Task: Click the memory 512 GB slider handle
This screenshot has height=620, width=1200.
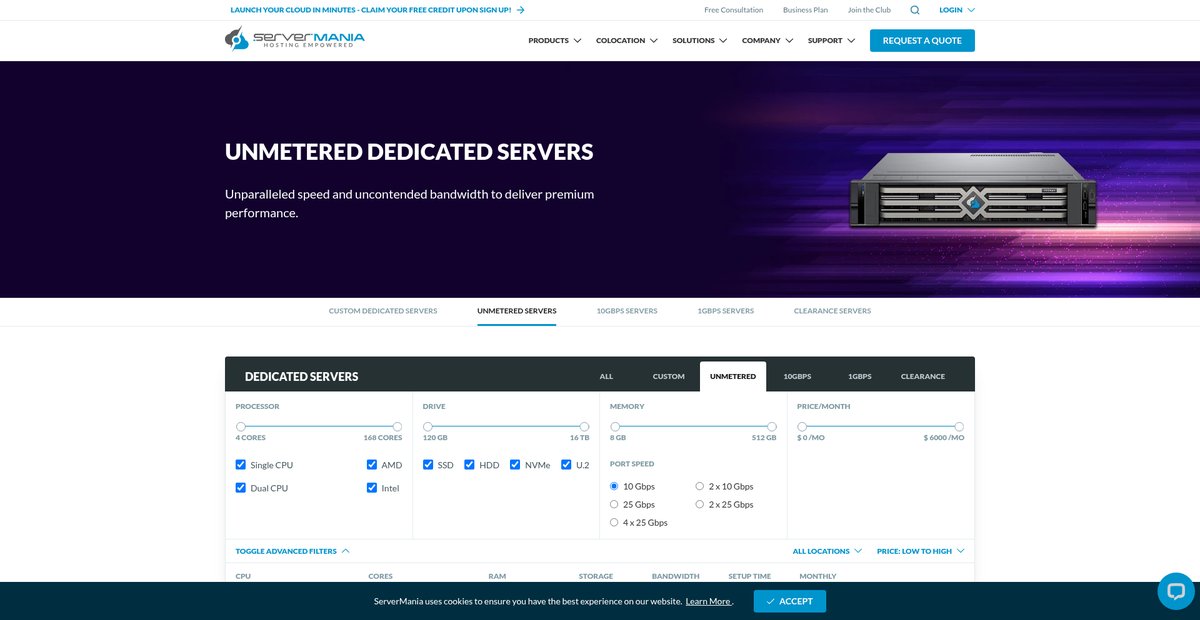Action: pyautogui.click(x=772, y=427)
